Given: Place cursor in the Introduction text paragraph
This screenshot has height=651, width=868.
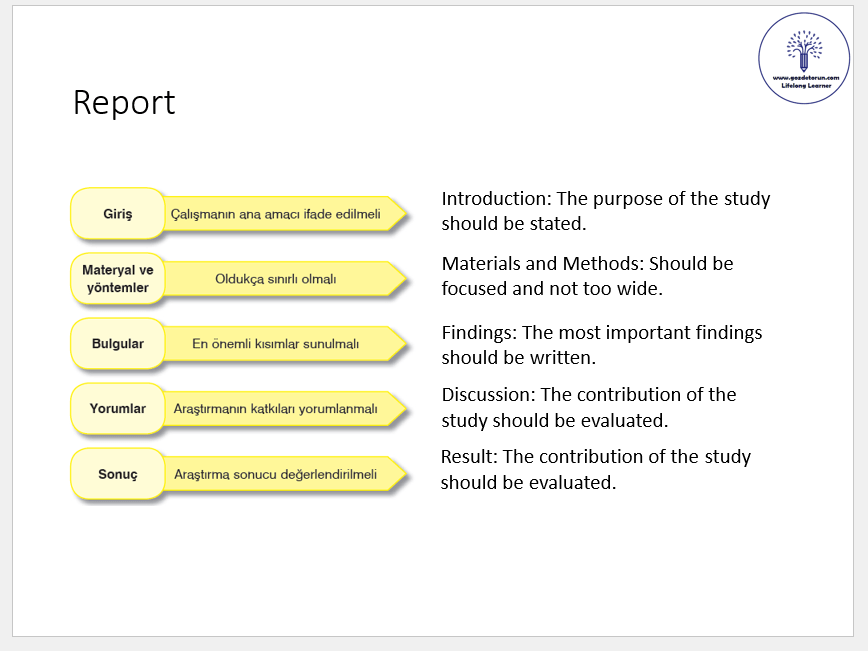Looking at the screenshot, I should 605,211.
